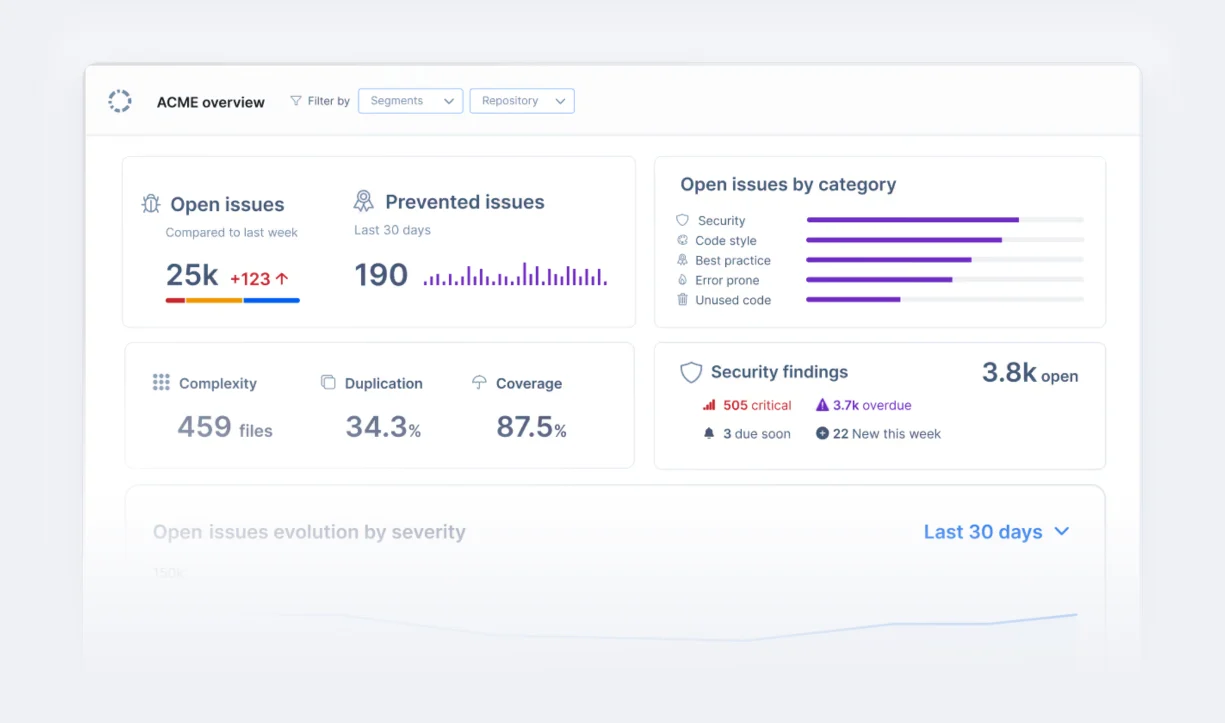
Task: Click the Security category progress bar
Action: pos(945,220)
